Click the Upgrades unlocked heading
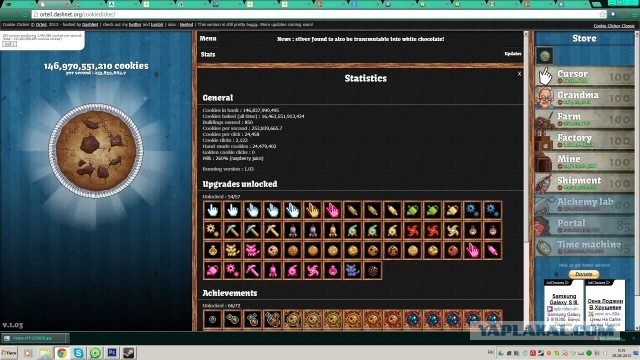The width and height of the screenshot is (640, 360). pyautogui.click(x=240, y=184)
